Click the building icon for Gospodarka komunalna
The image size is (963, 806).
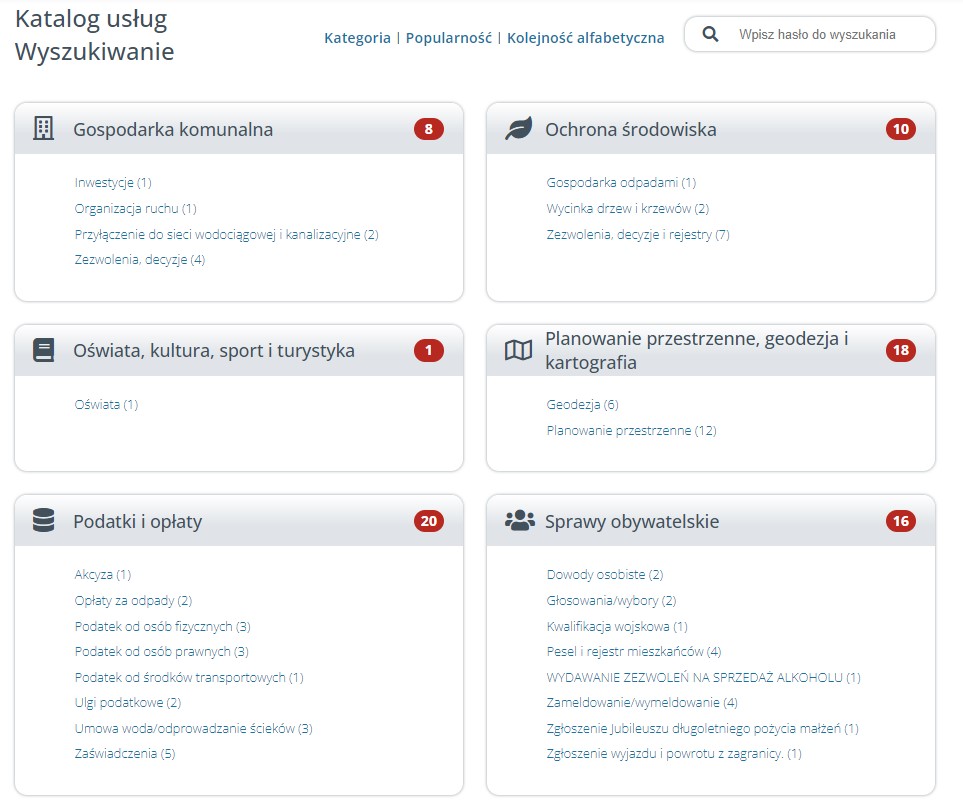[43, 128]
